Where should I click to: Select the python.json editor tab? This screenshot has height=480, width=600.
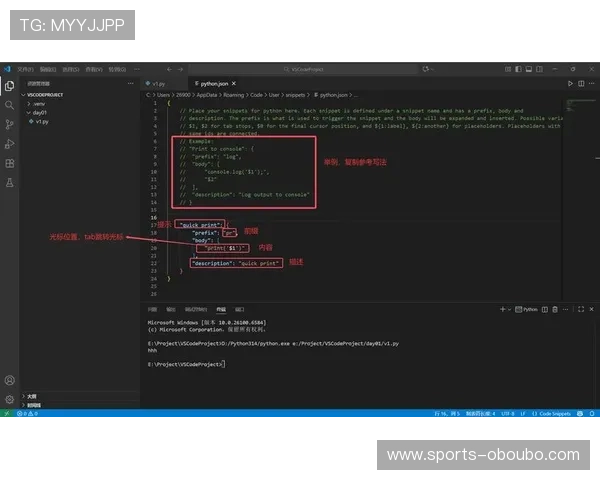[x=214, y=84]
